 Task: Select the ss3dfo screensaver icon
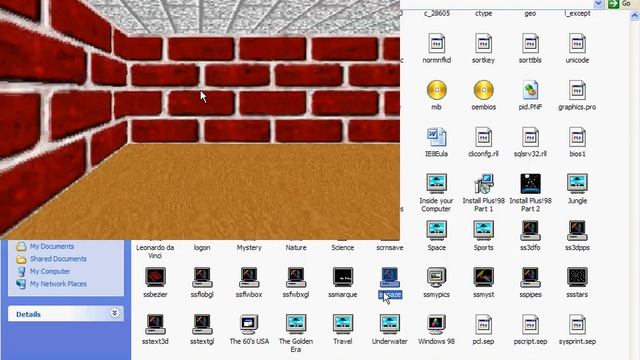point(530,231)
